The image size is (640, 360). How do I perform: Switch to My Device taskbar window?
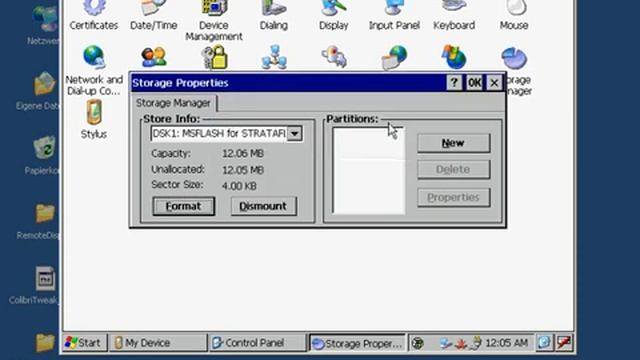click(158, 343)
